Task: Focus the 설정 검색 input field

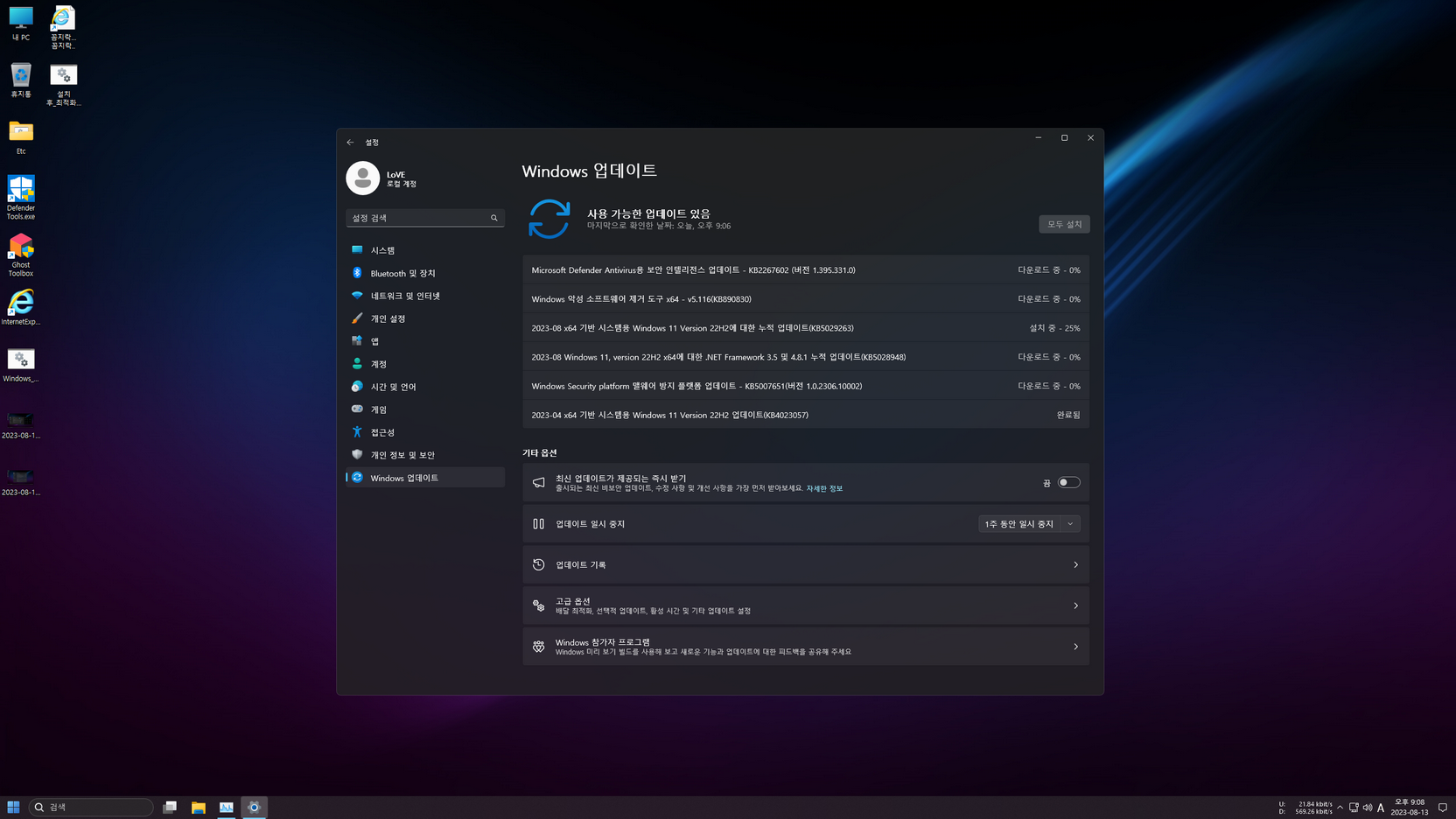Action: click(425, 218)
